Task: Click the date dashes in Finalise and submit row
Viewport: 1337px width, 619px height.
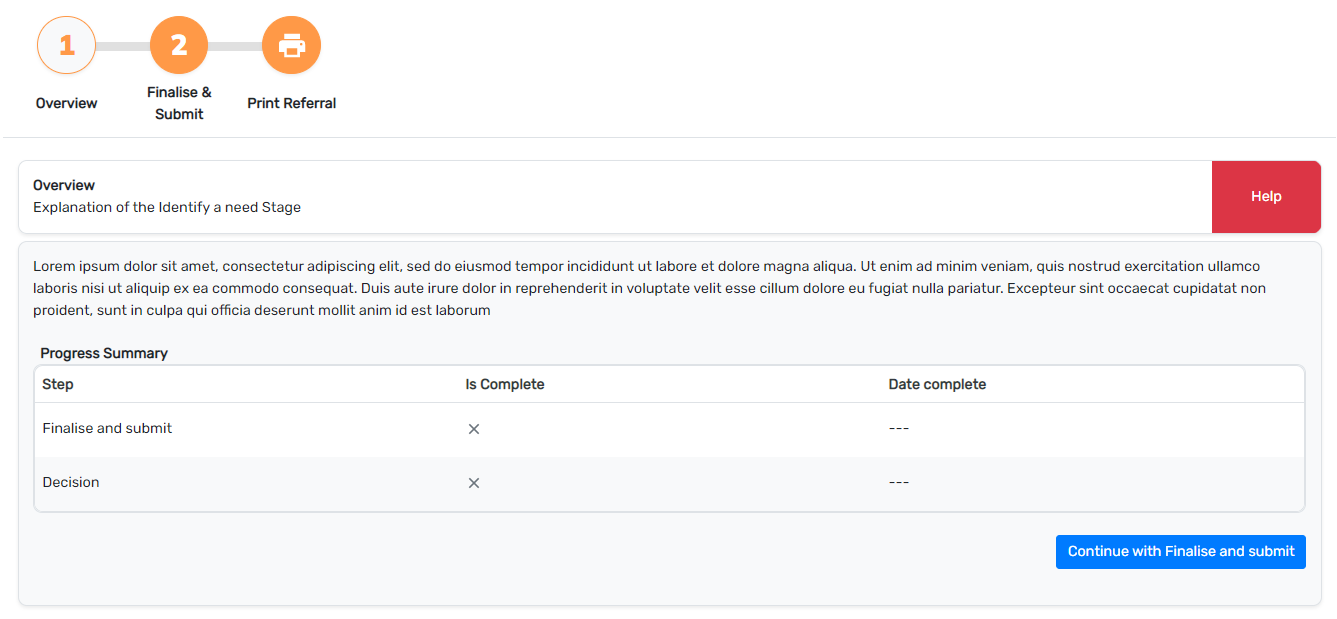Action: (x=898, y=428)
